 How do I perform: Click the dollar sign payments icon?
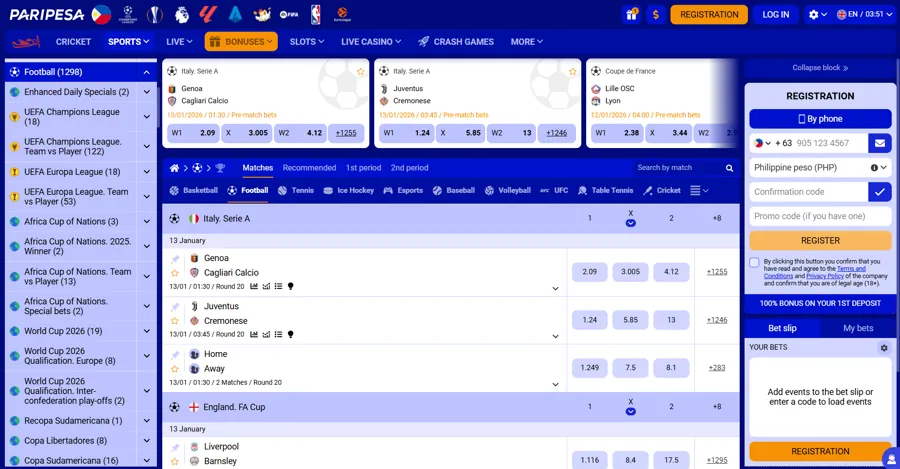(655, 14)
